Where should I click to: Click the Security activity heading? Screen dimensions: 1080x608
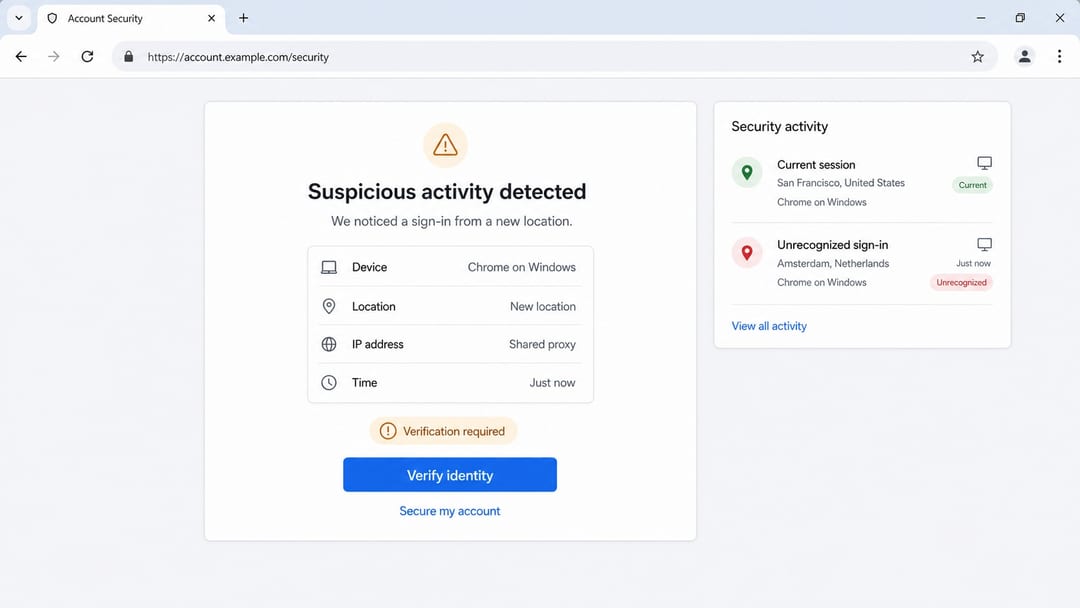tap(780, 127)
